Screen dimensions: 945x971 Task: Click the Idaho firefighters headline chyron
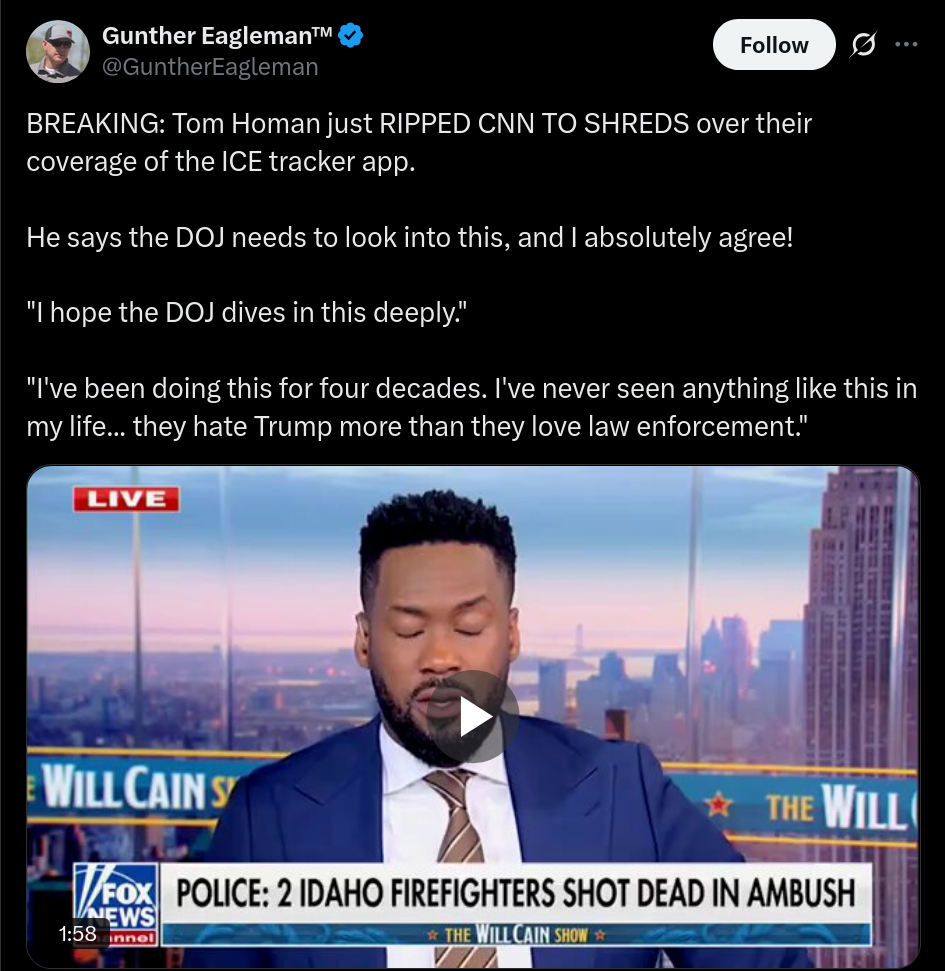(x=515, y=893)
